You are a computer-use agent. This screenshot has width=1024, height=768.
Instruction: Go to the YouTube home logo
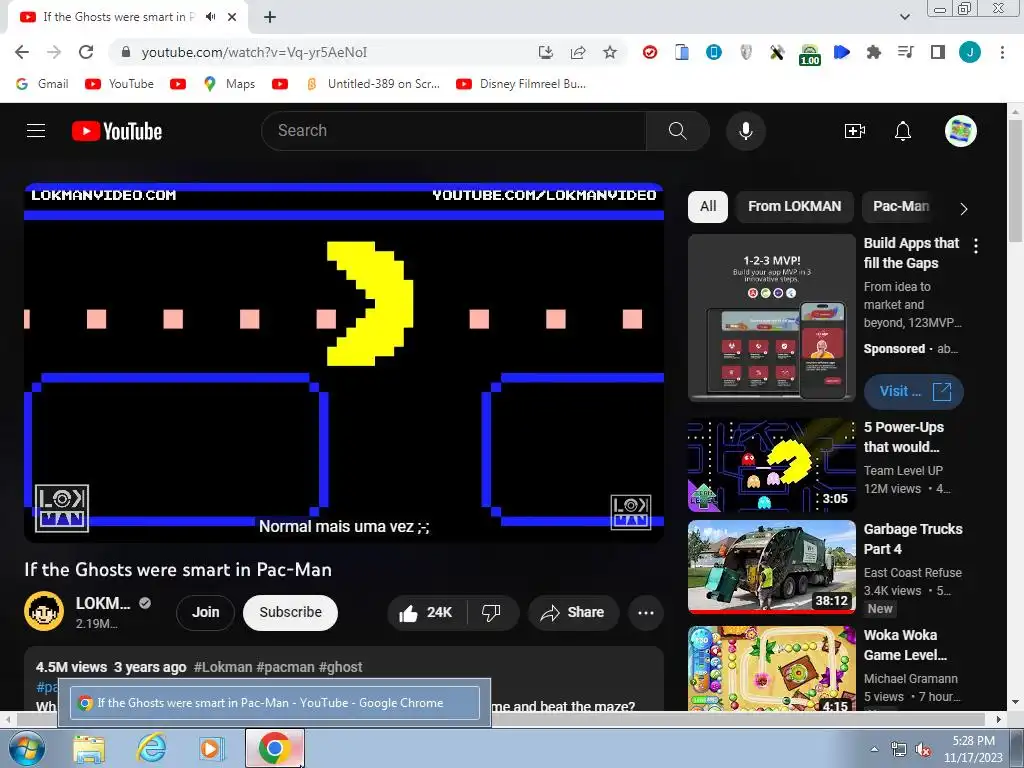(117, 131)
